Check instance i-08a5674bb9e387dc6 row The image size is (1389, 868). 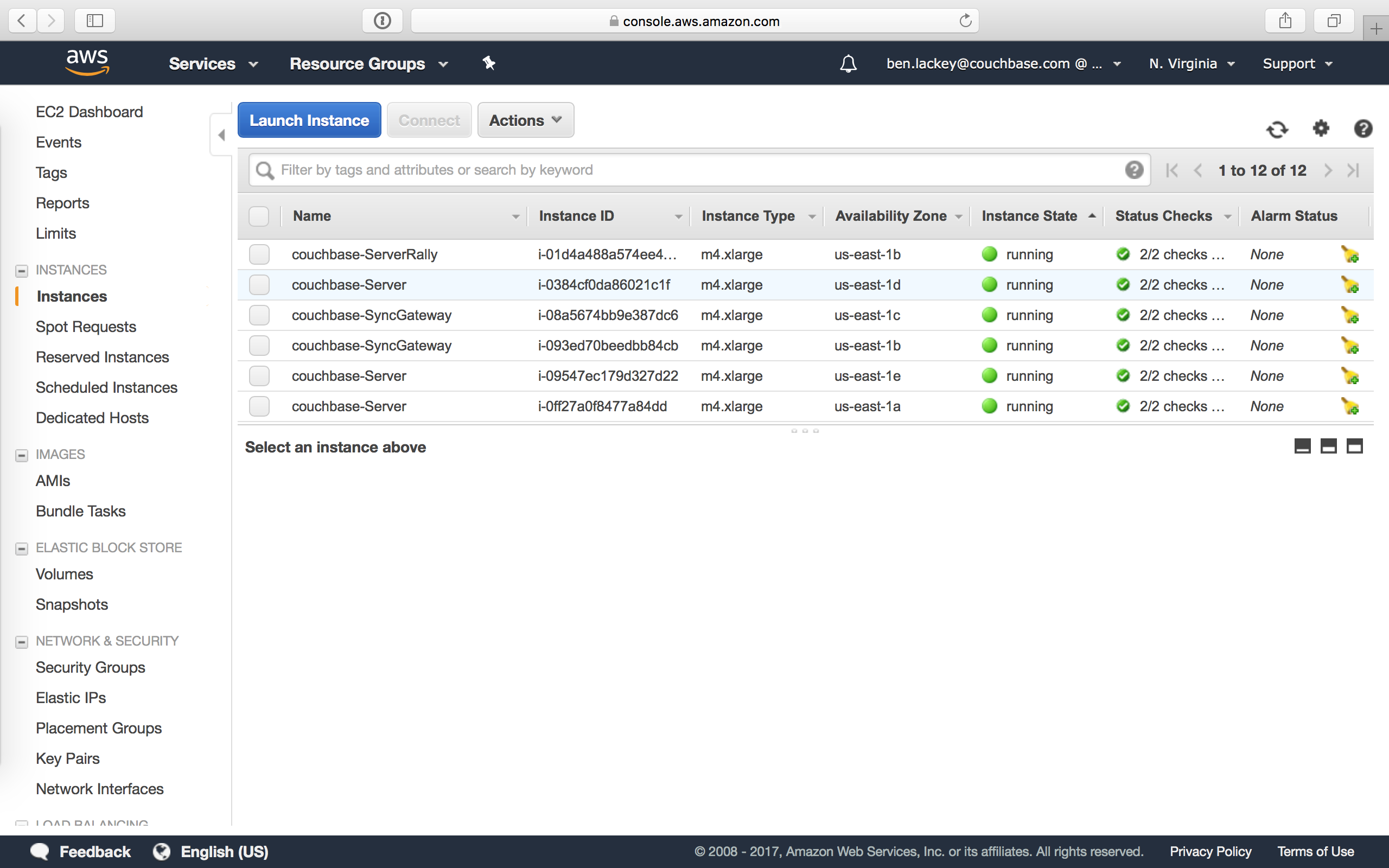tap(259, 315)
